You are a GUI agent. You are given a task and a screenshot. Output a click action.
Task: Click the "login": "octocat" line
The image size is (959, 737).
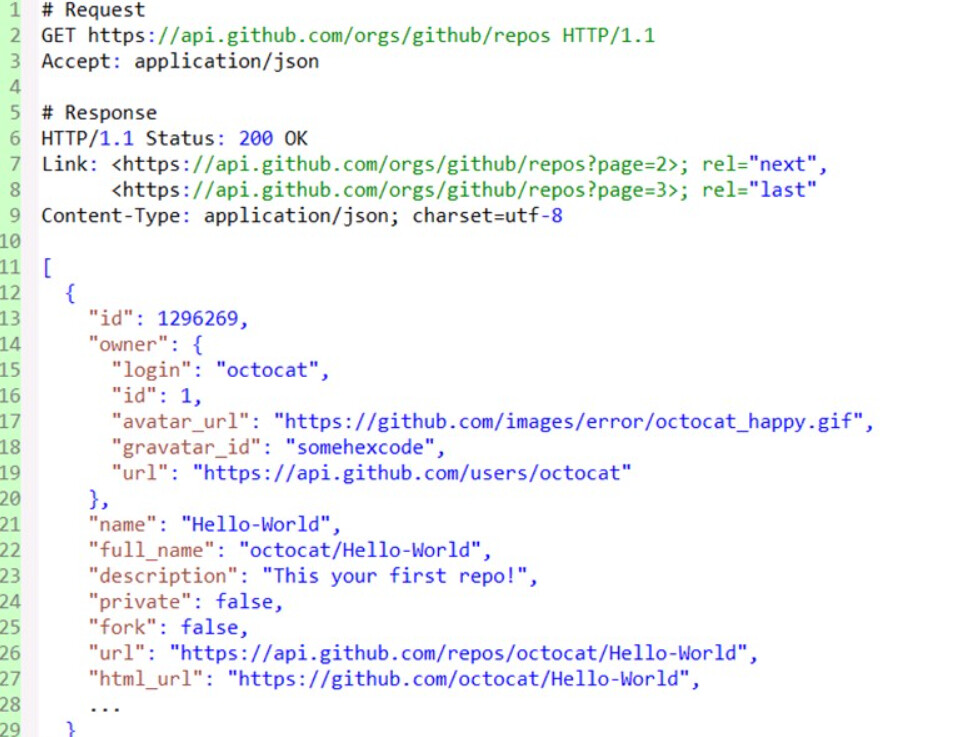tap(220, 370)
